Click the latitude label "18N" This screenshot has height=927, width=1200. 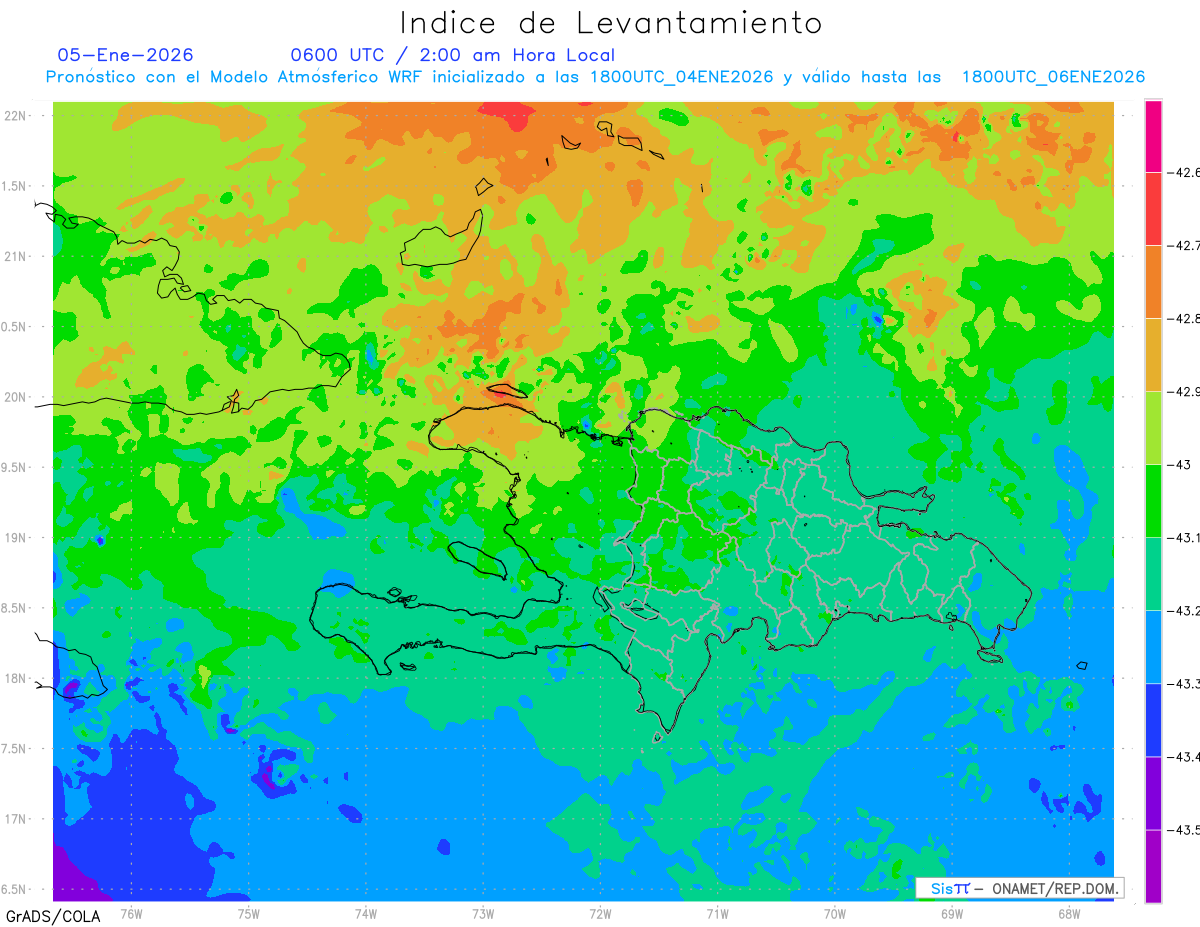(17, 679)
